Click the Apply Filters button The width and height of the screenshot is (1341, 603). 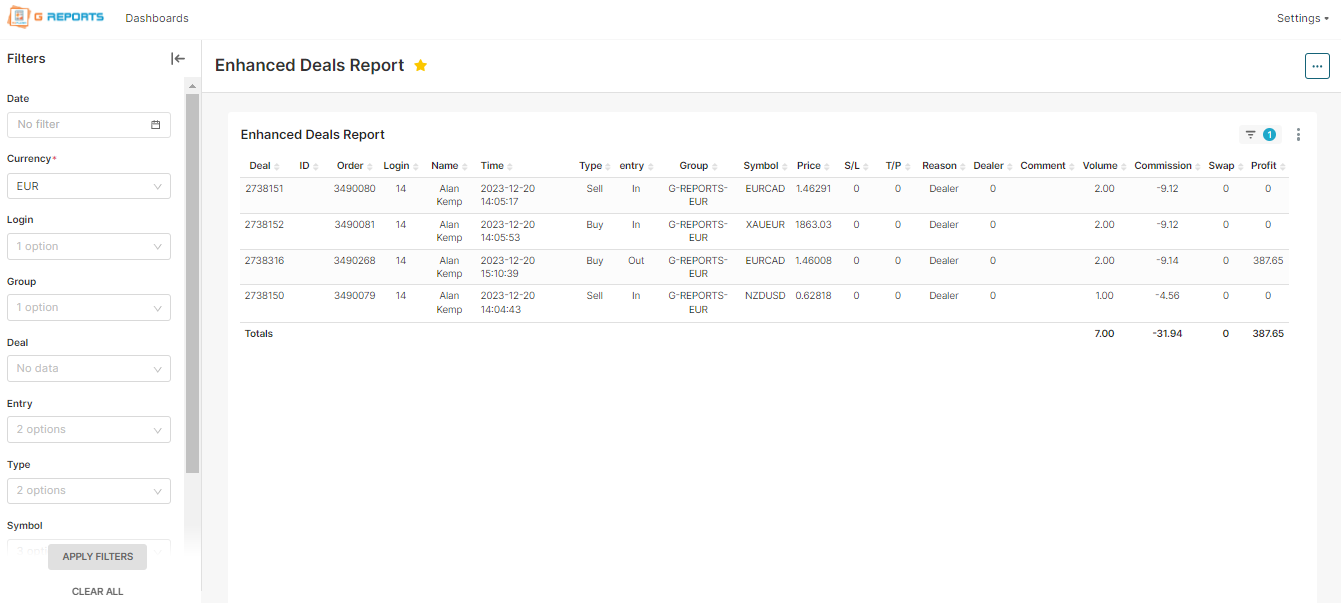tap(97, 557)
